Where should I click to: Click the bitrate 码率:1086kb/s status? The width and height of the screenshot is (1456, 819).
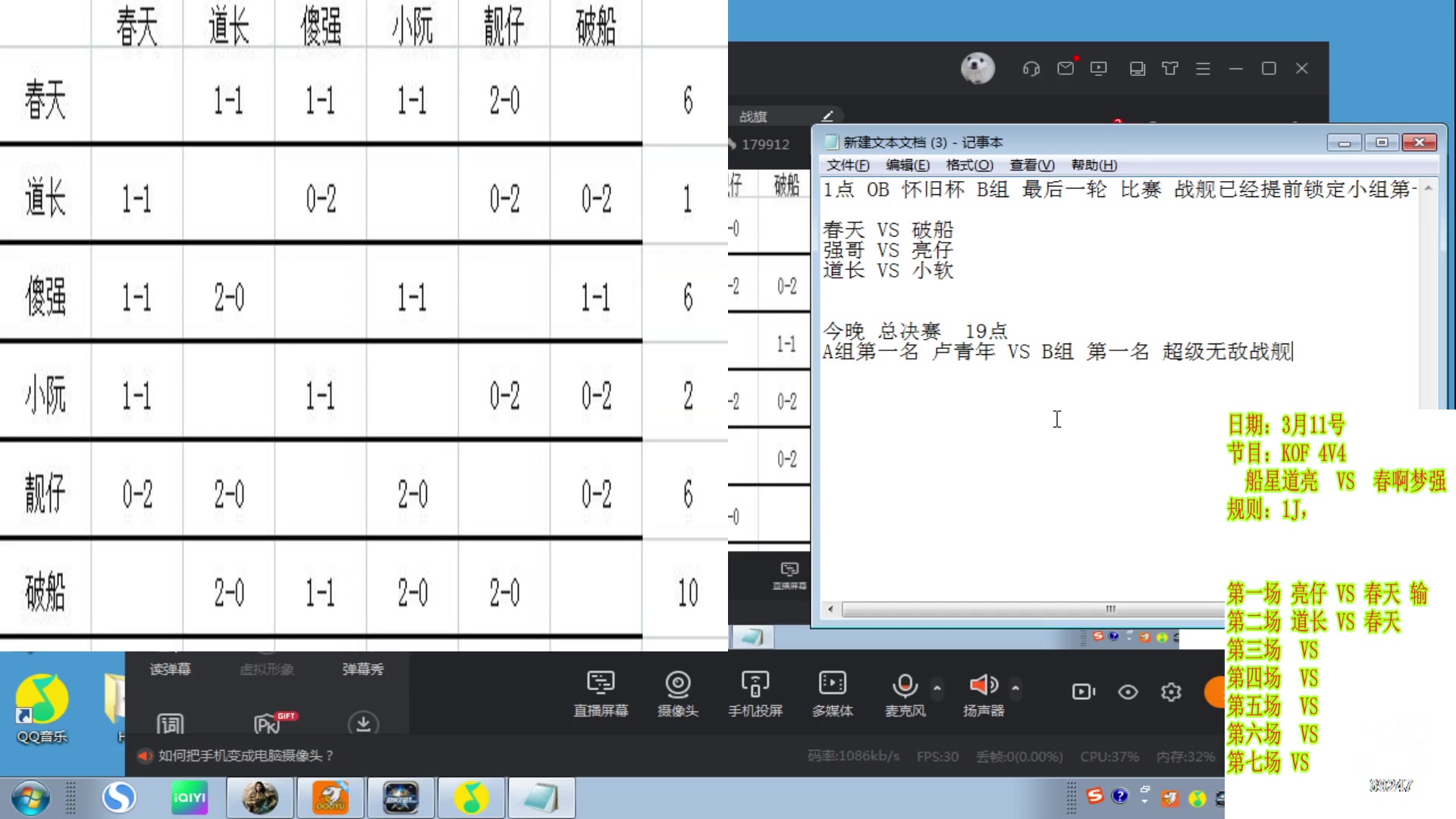tap(853, 756)
